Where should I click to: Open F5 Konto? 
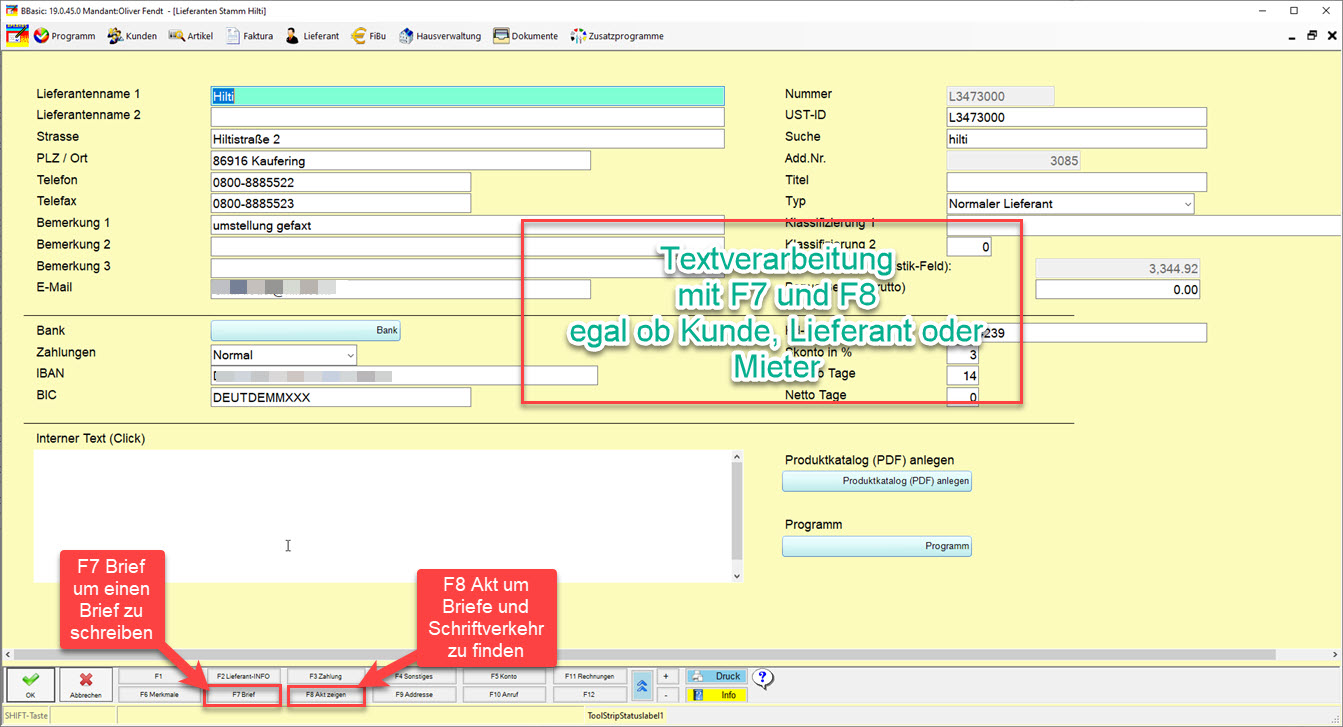[x=504, y=677]
